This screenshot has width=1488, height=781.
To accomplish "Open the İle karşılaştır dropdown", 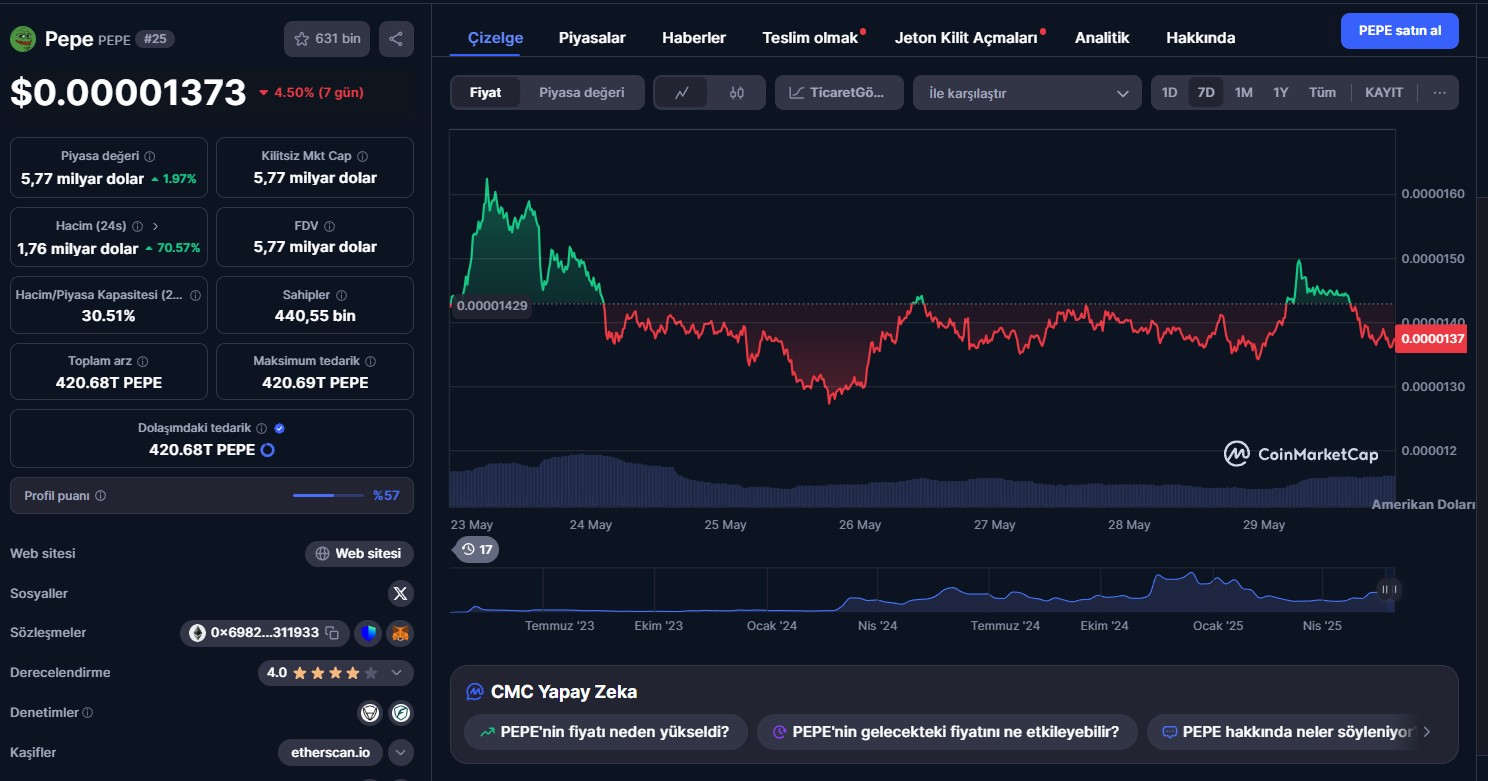I will click(x=1027, y=93).
